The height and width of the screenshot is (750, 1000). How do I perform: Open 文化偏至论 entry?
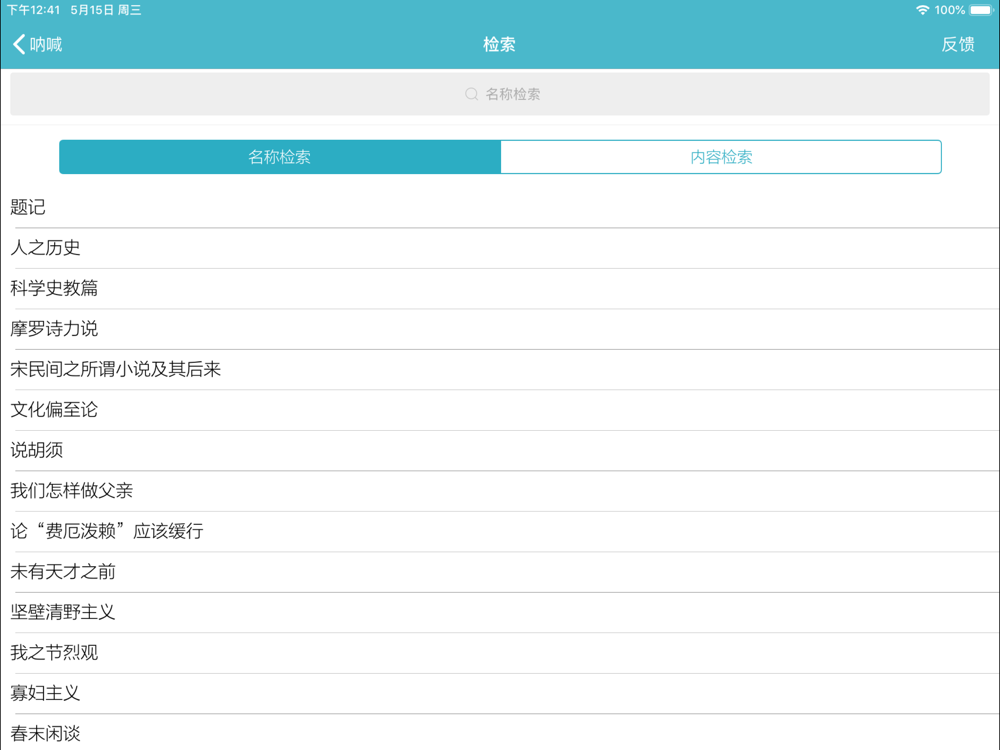coord(500,410)
